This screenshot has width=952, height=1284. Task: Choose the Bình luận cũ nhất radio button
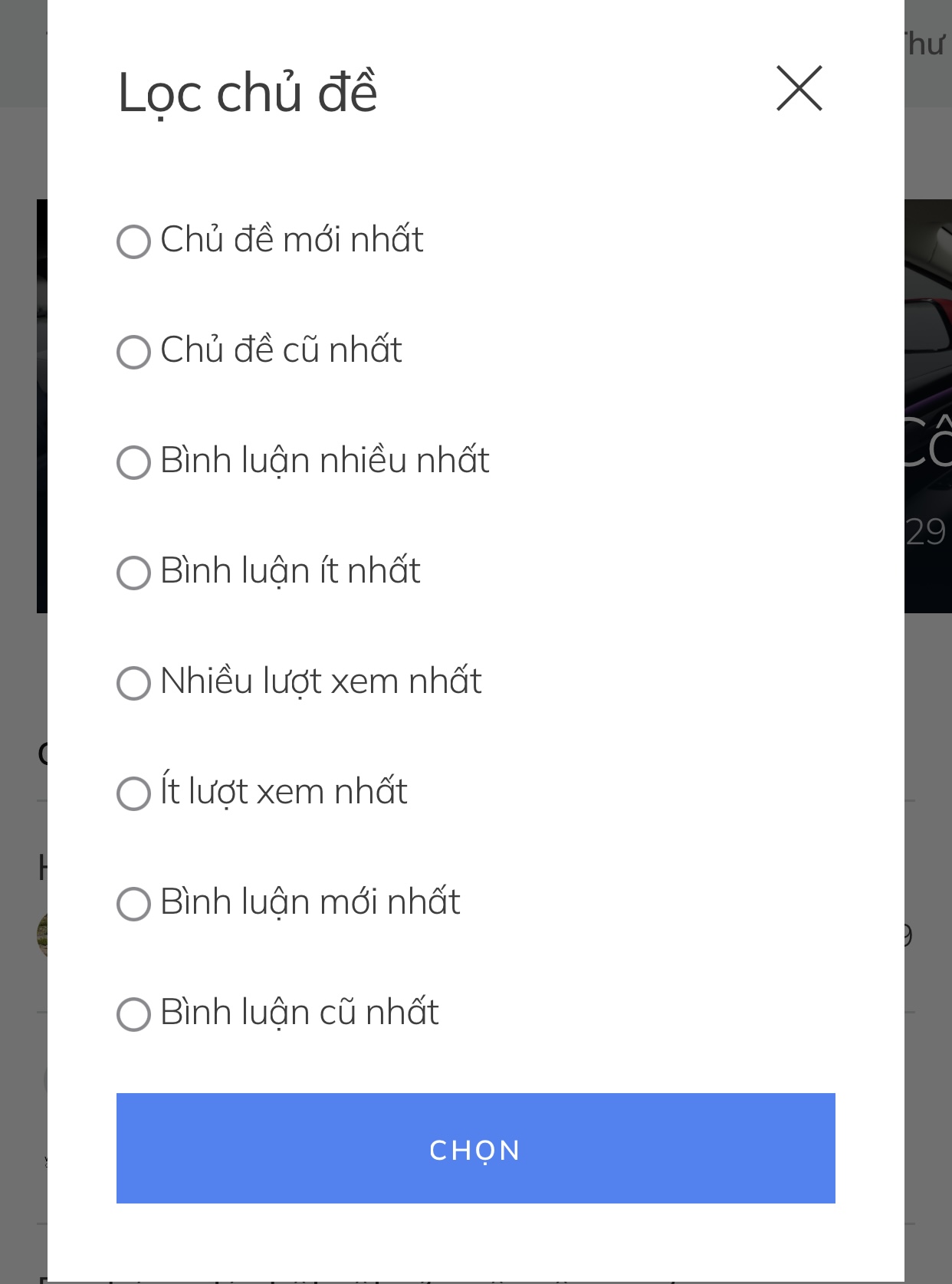pos(133,1014)
